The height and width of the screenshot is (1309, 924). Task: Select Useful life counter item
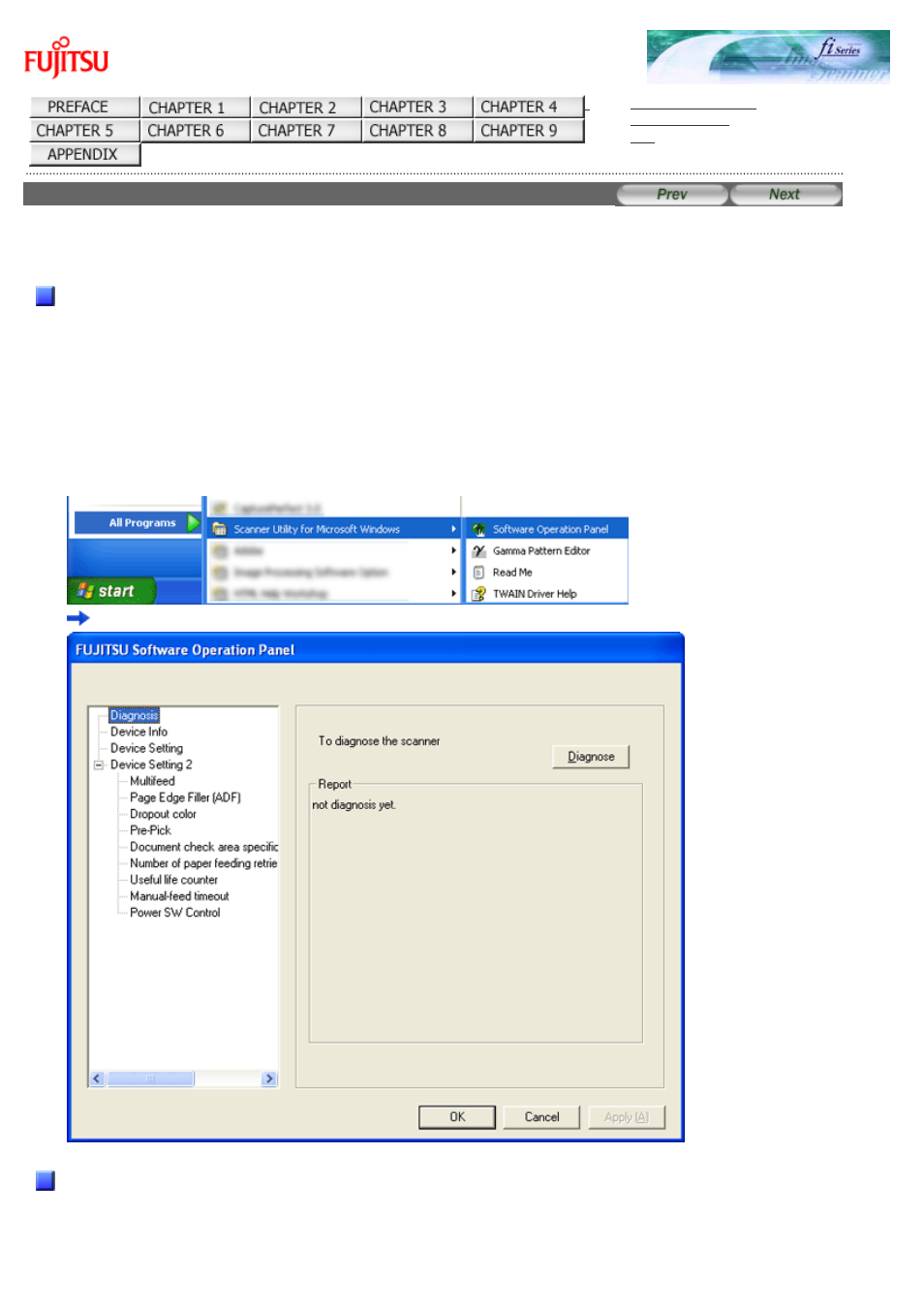(173, 880)
